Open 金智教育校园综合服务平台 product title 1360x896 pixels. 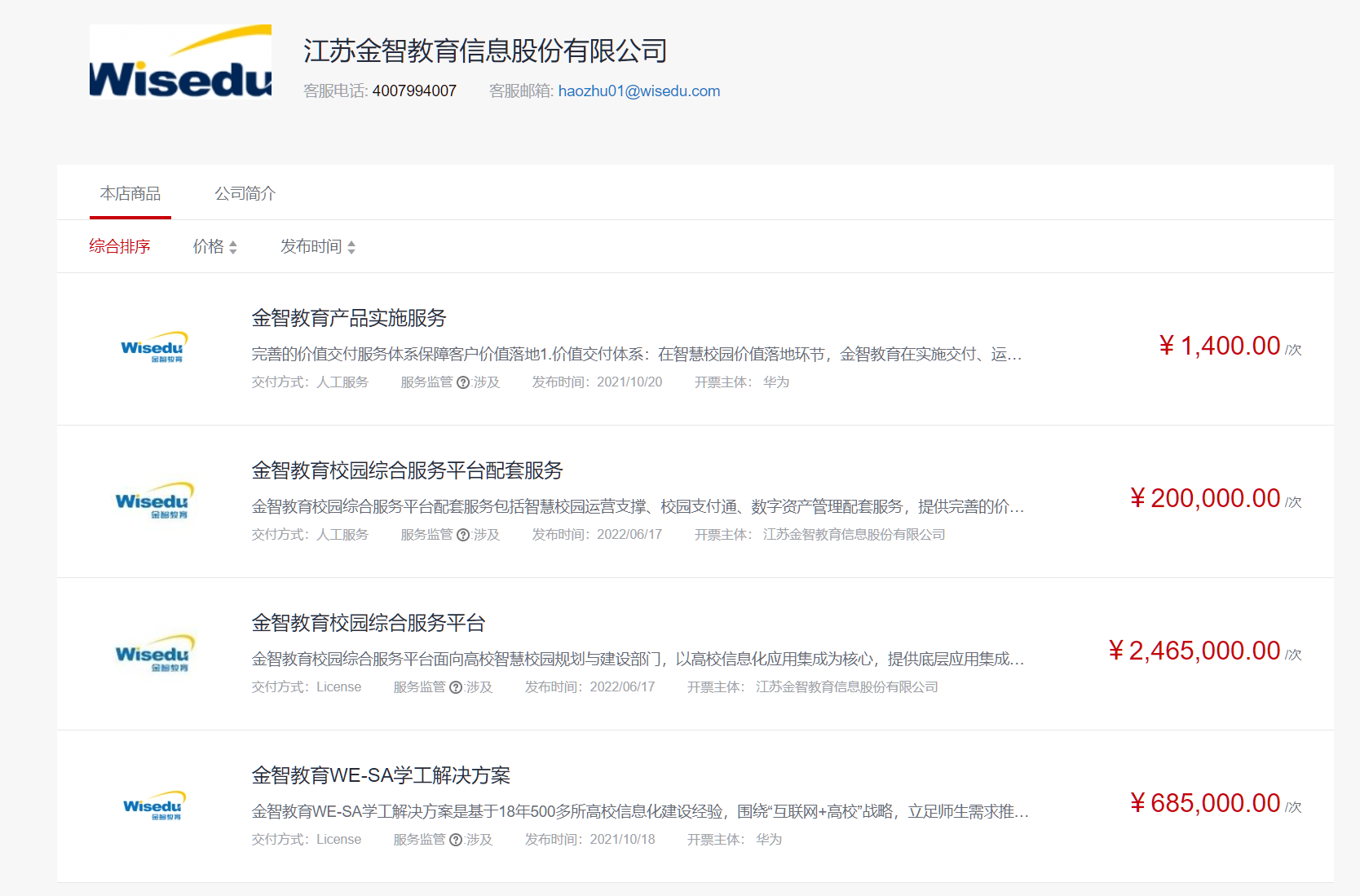tap(369, 623)
